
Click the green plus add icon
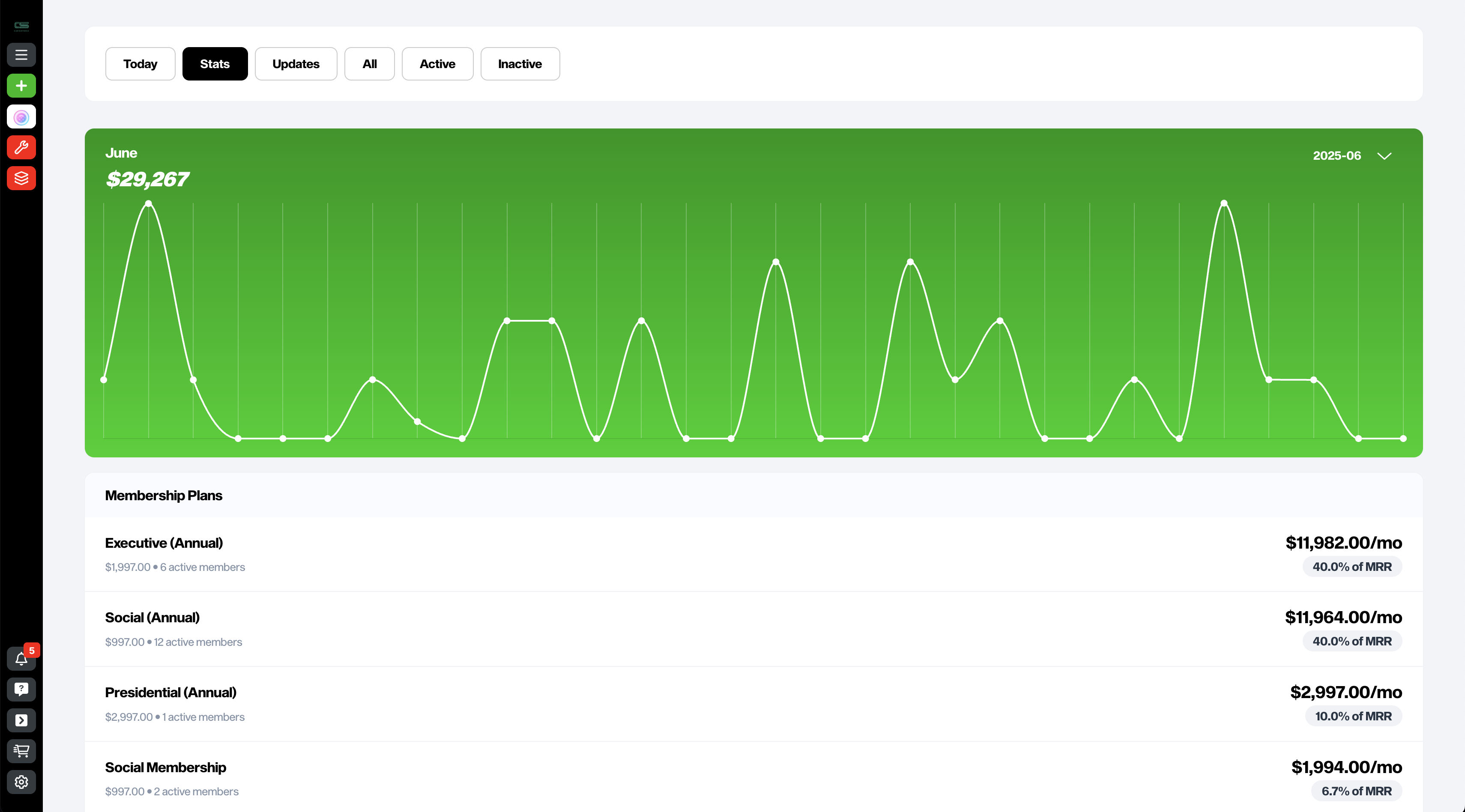coord(21,86)
